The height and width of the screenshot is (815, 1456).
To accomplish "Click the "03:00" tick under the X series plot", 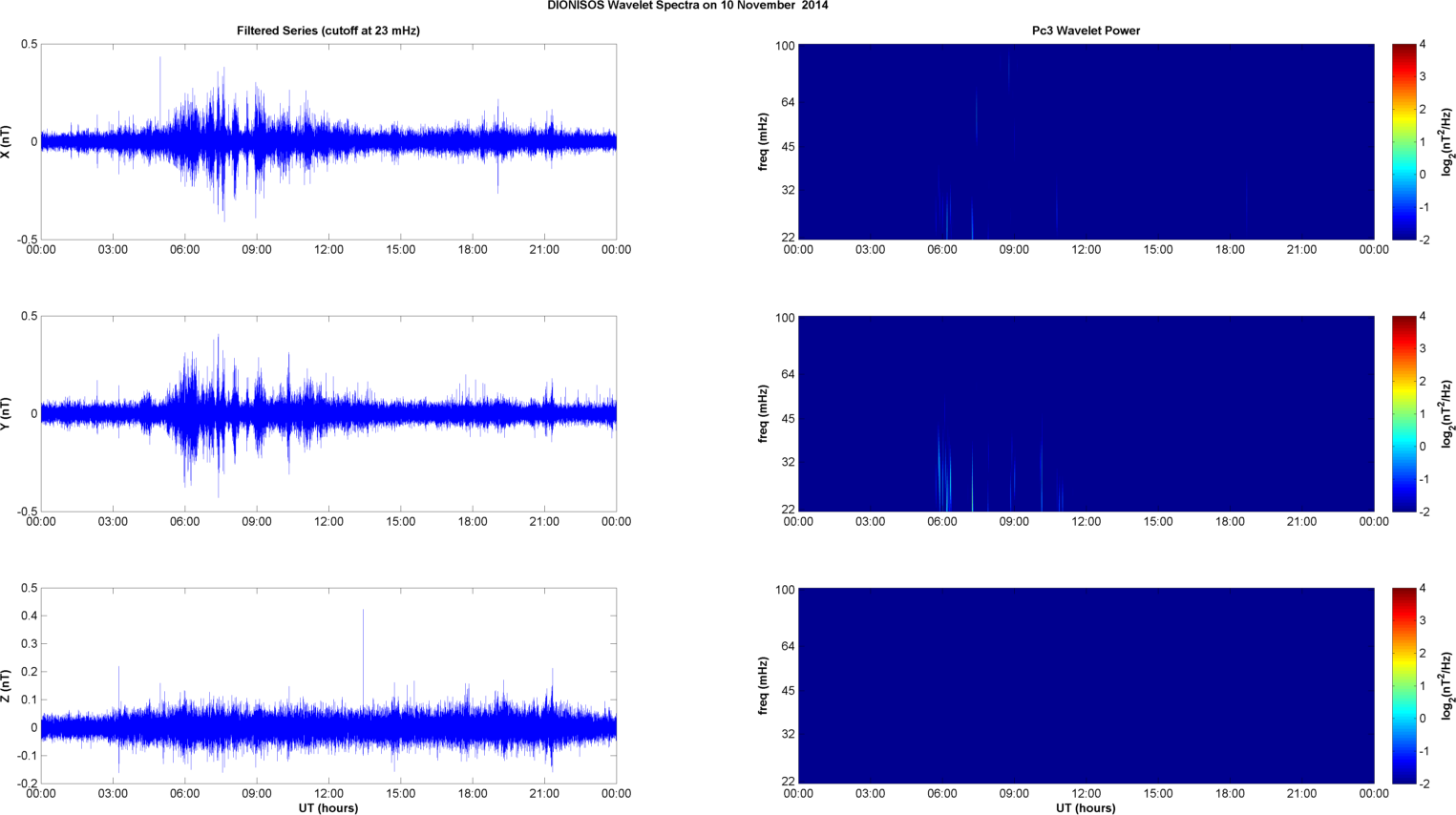I will tap(113, 250).
